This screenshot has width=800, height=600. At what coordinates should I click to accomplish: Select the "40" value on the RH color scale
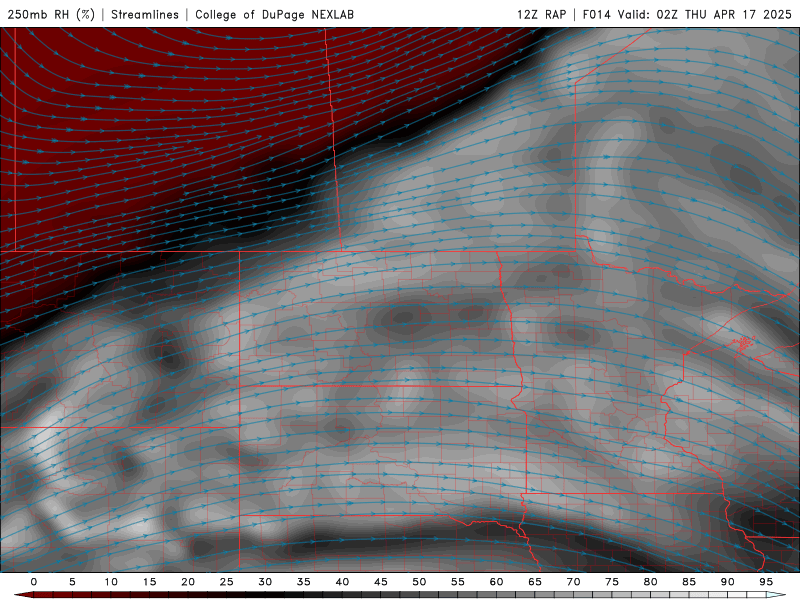(342, 582)
